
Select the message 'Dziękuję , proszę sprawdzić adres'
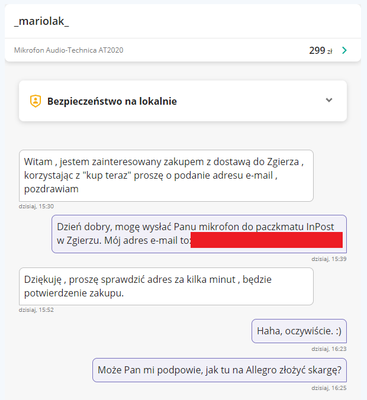(x=166, y=286)
